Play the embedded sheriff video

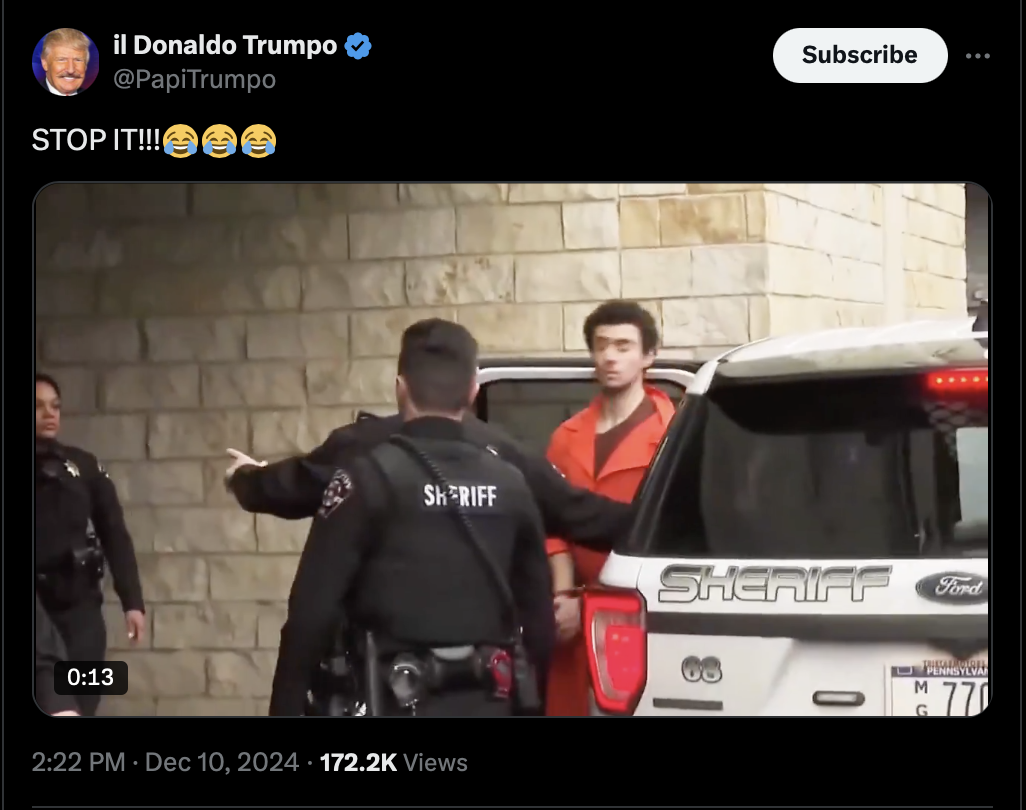click(512, 449)
